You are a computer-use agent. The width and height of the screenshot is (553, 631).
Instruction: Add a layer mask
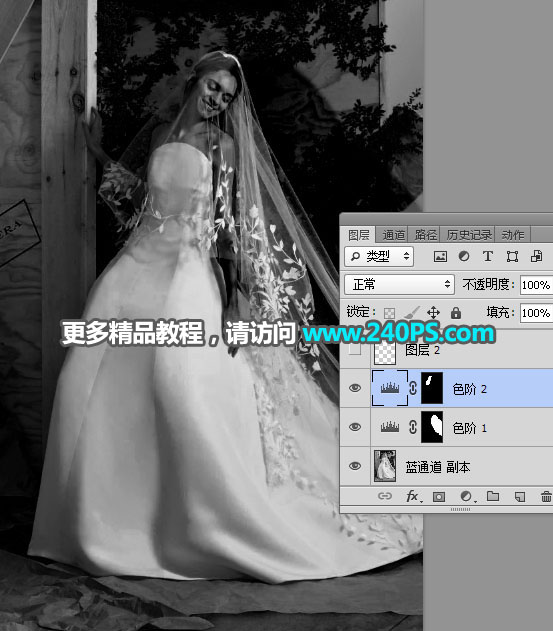tap(439, 497)
